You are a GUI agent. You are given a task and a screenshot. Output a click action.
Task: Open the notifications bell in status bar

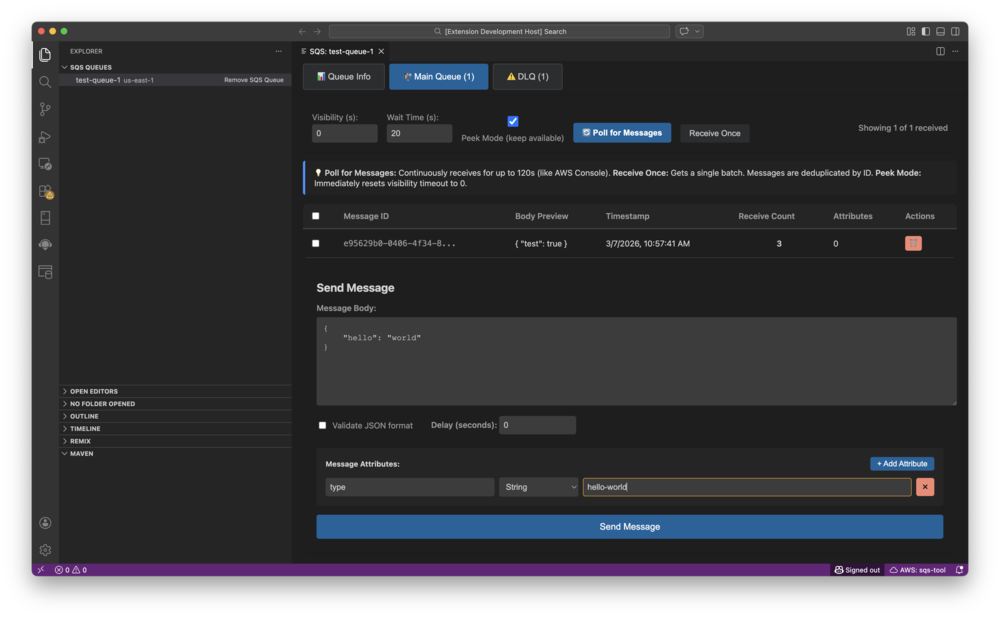(x=959, y=570)
